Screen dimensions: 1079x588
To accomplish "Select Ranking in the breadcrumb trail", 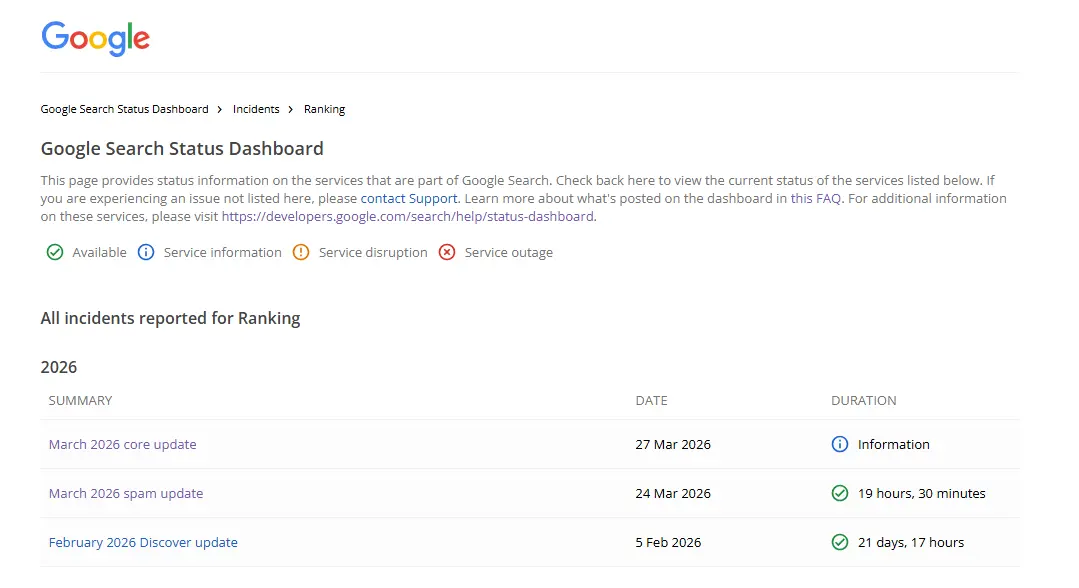I will [324, 109].
